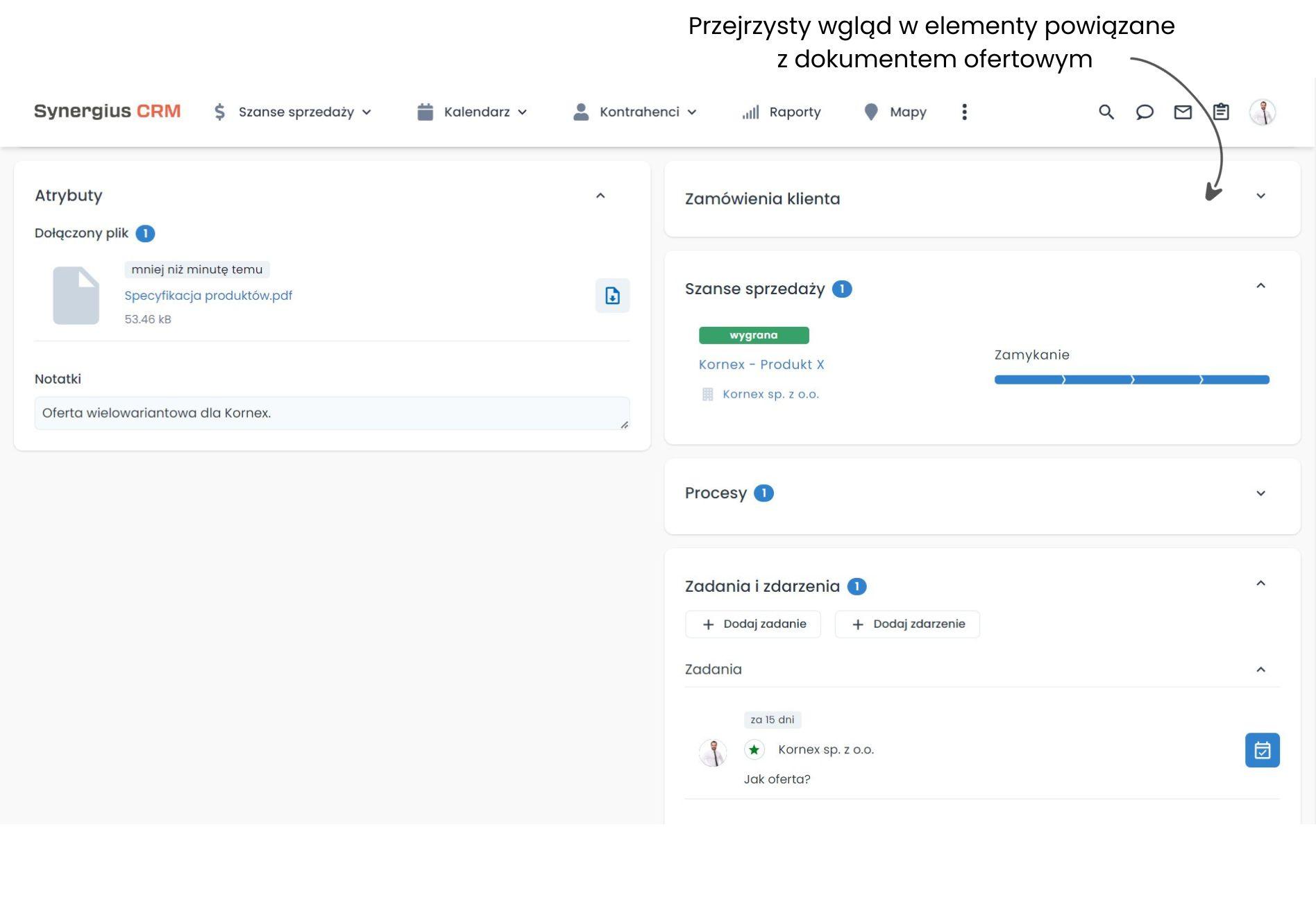This screenshot has width=1316, height=902.
Task: Download the attached PDF file icon
Action: coord(612,296)
